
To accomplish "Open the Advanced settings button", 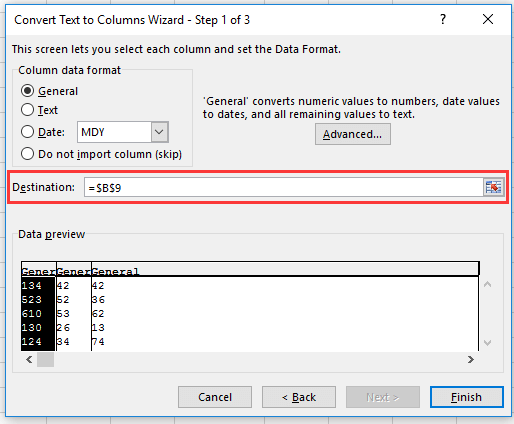I will click(x=353, y=134).
